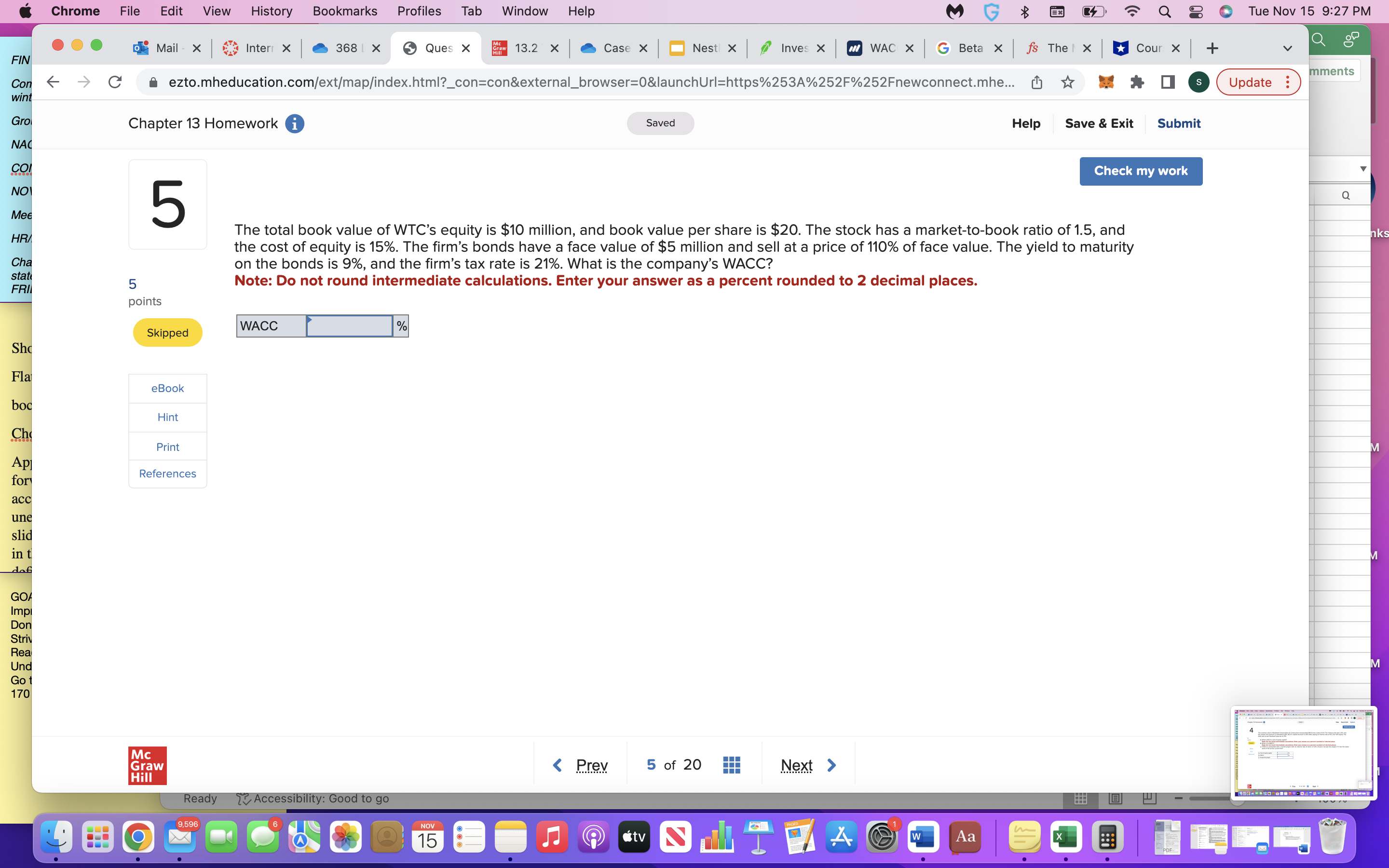Bookmark this page using the star icon
This screenshot has height=868, width=1389.
click(1068, 82)
